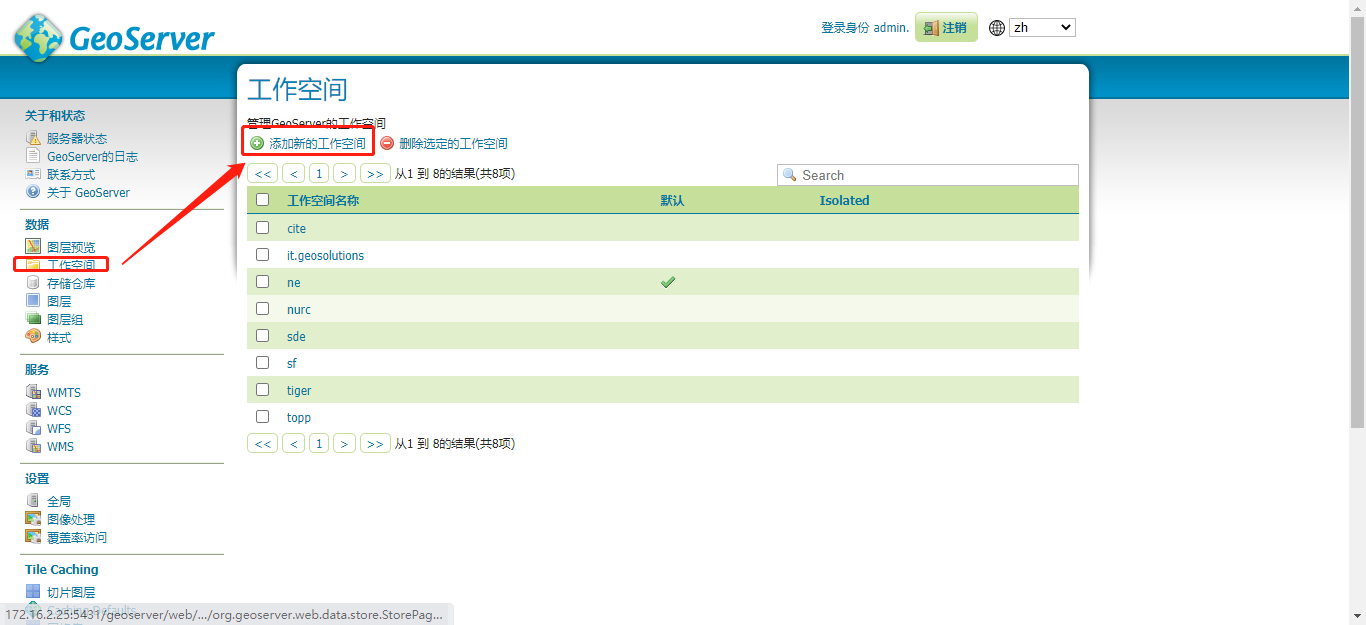Click the WCS service icon

click(33, 410)
